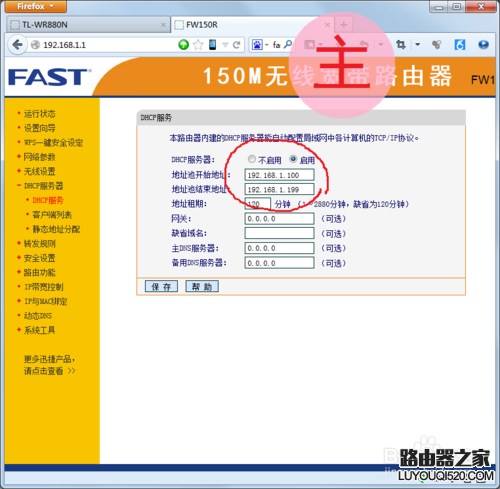
Task: Select the DHCP服务 submenu item
Action: 48,200
